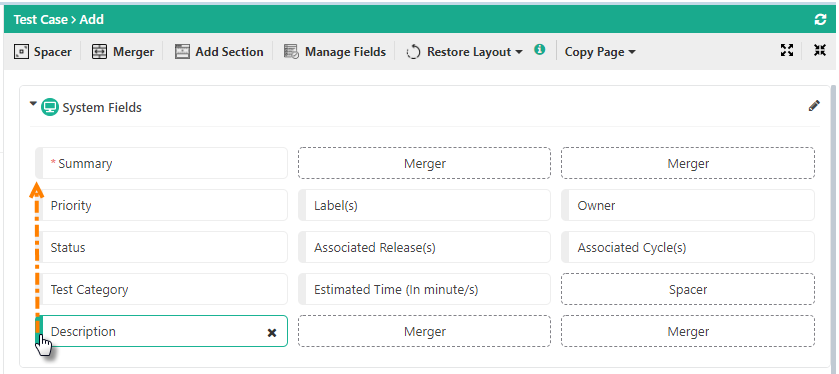The width and height of the screenshot is (839, 374).
Task: Add a Spacer to the layout
Action: click(43, 52)
